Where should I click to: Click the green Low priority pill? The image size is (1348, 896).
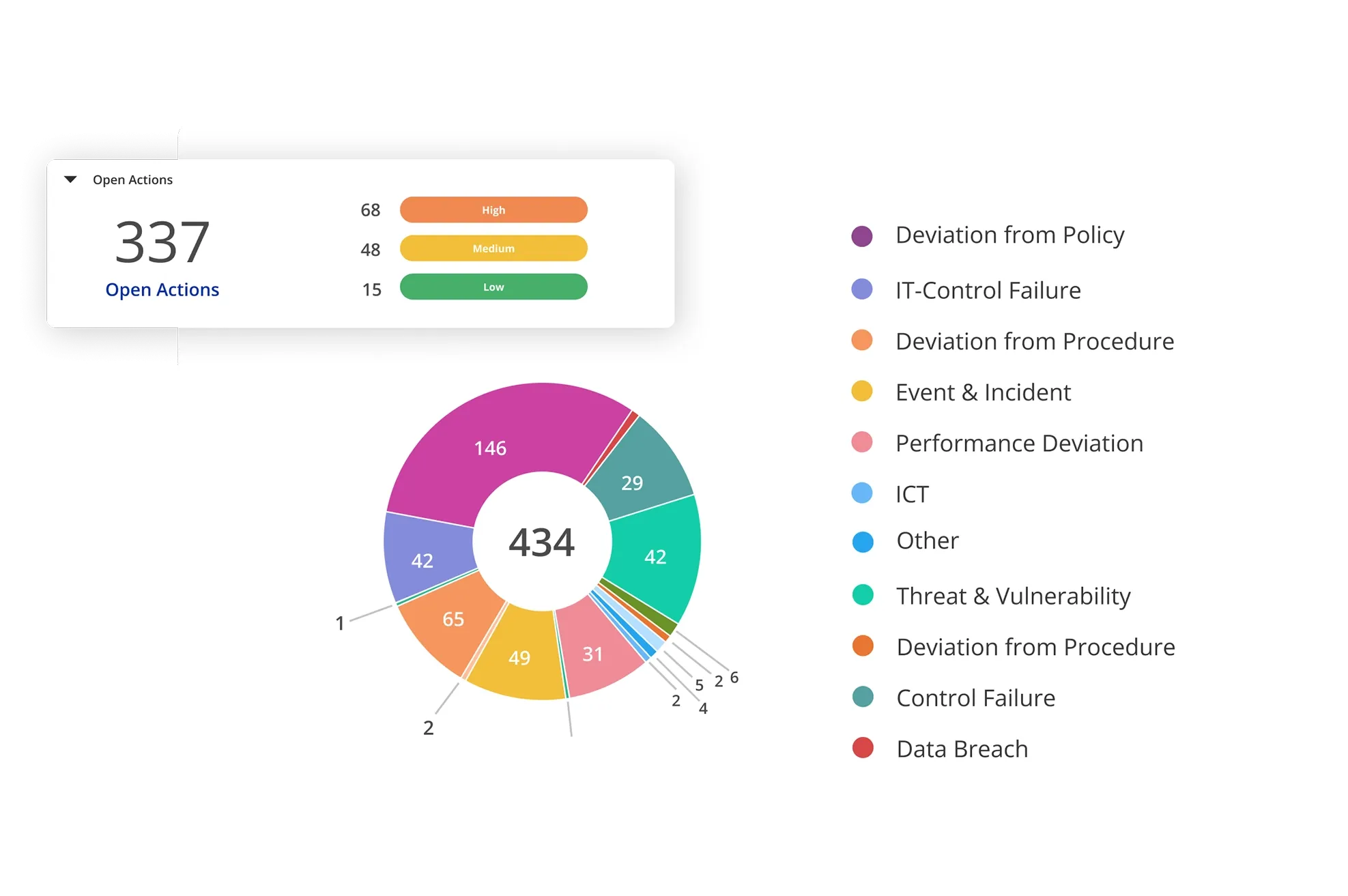tap(493, 287)
